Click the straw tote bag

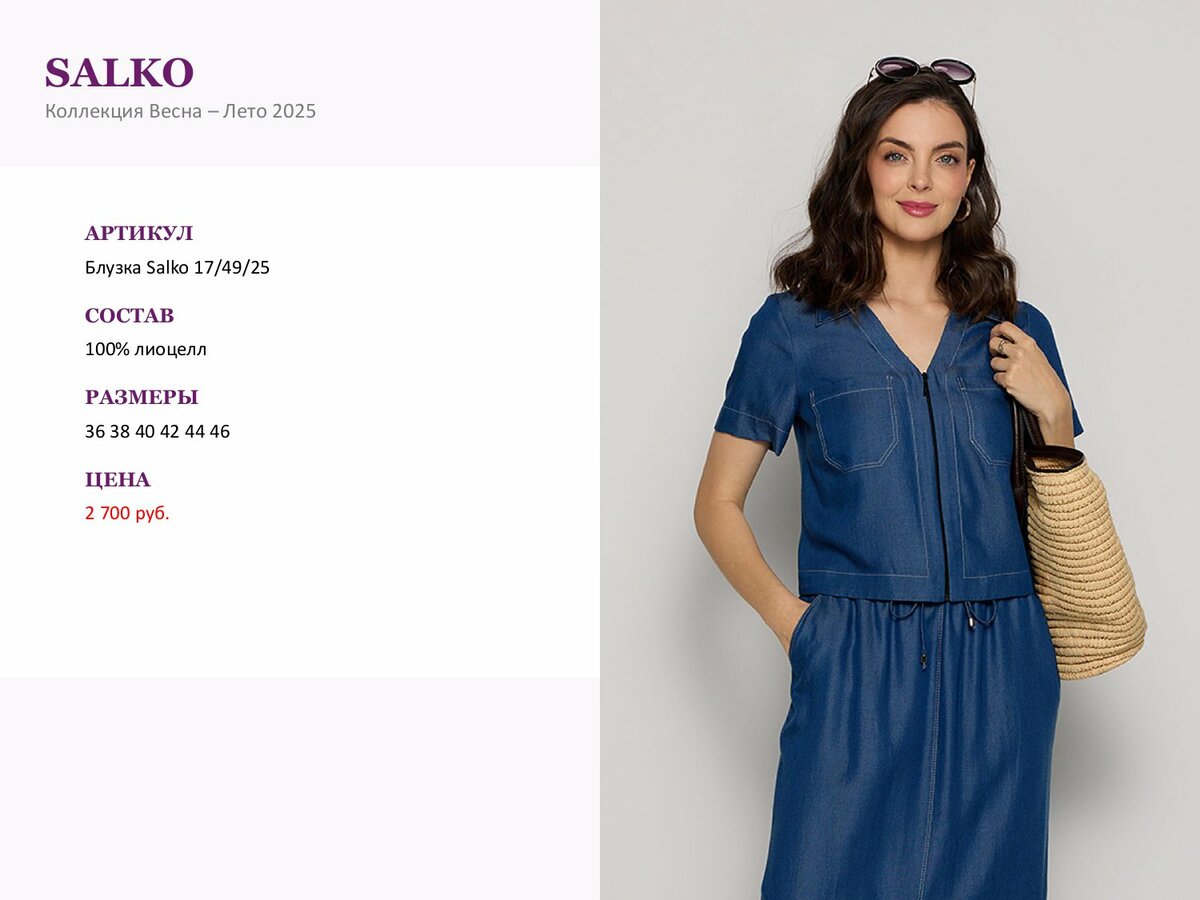(x=1083, y=560)
